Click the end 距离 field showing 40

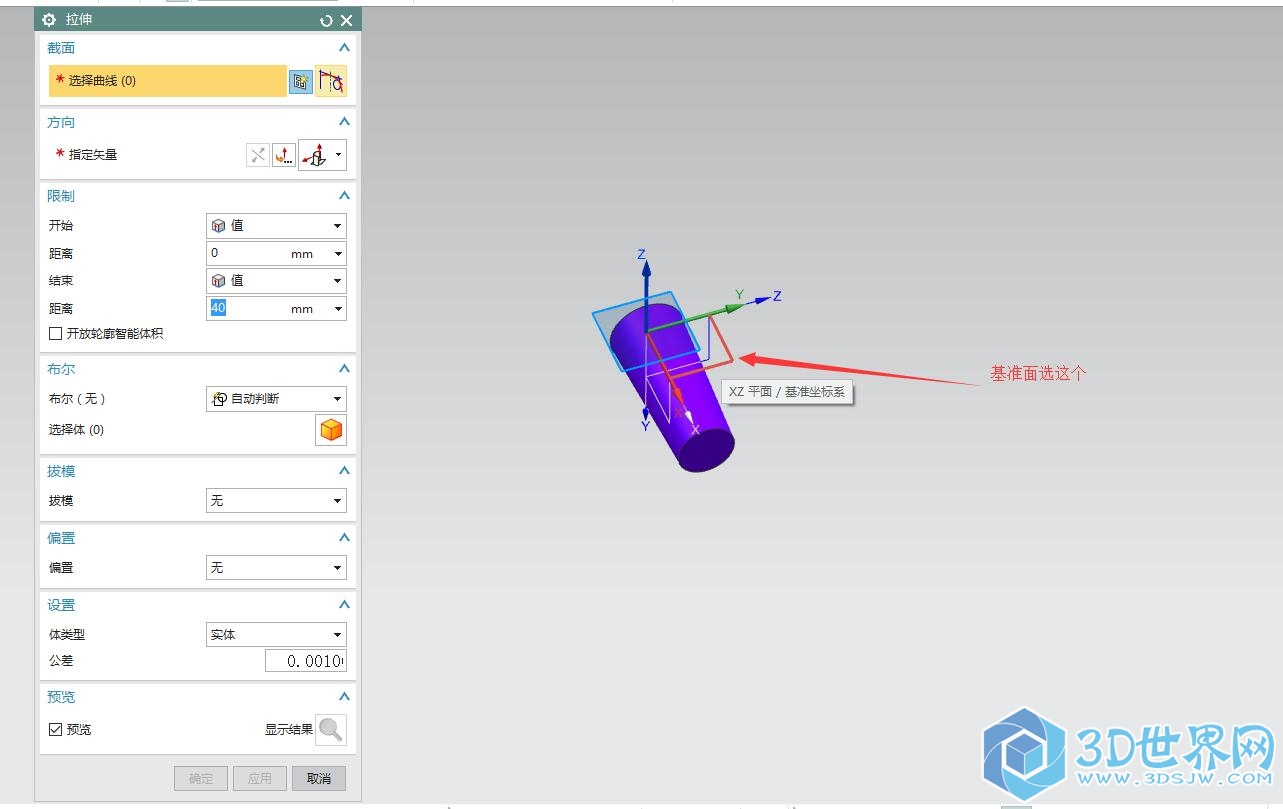point(246,309)
